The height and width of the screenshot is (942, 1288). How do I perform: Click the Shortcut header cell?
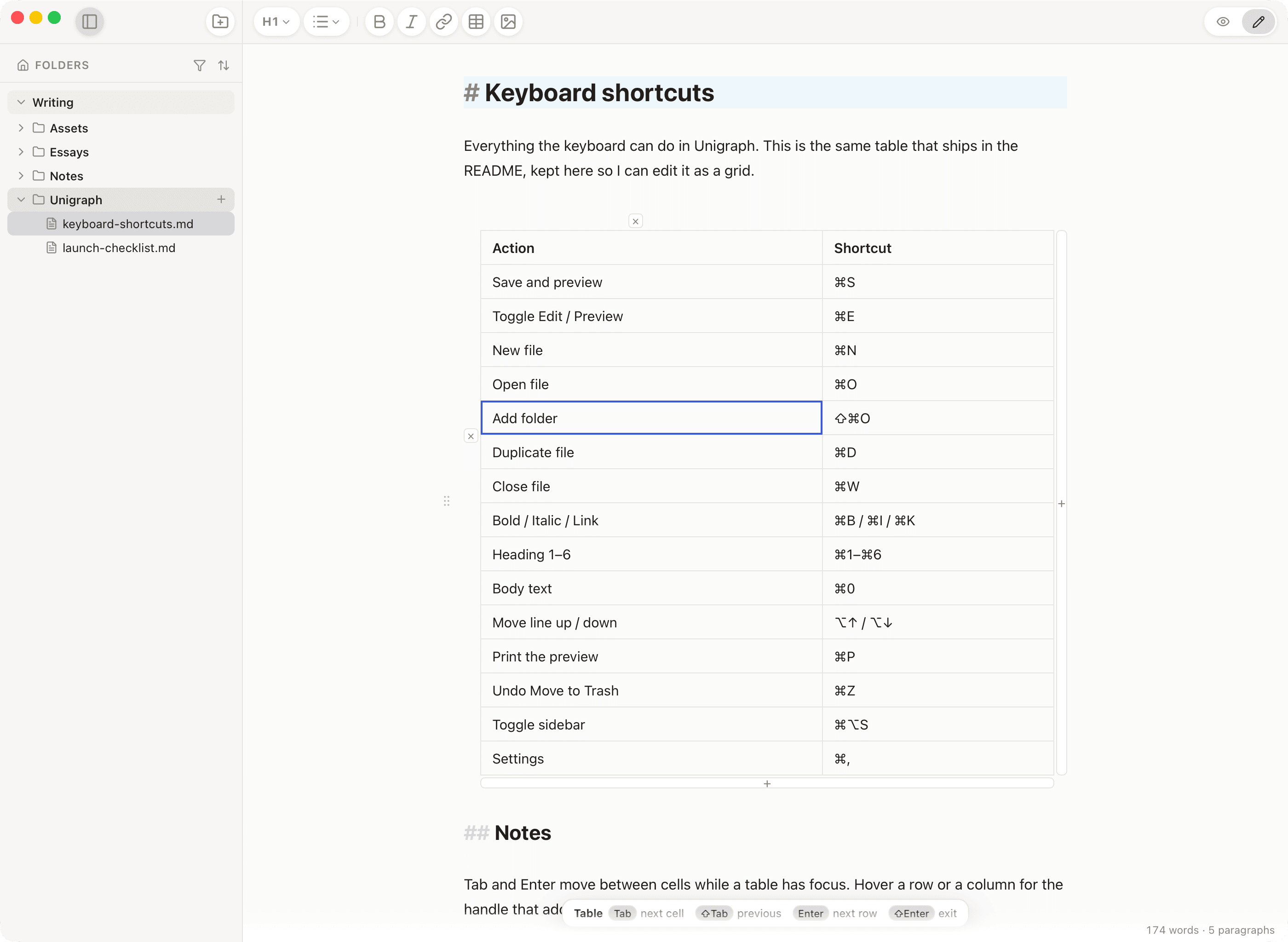coord(938,248)
